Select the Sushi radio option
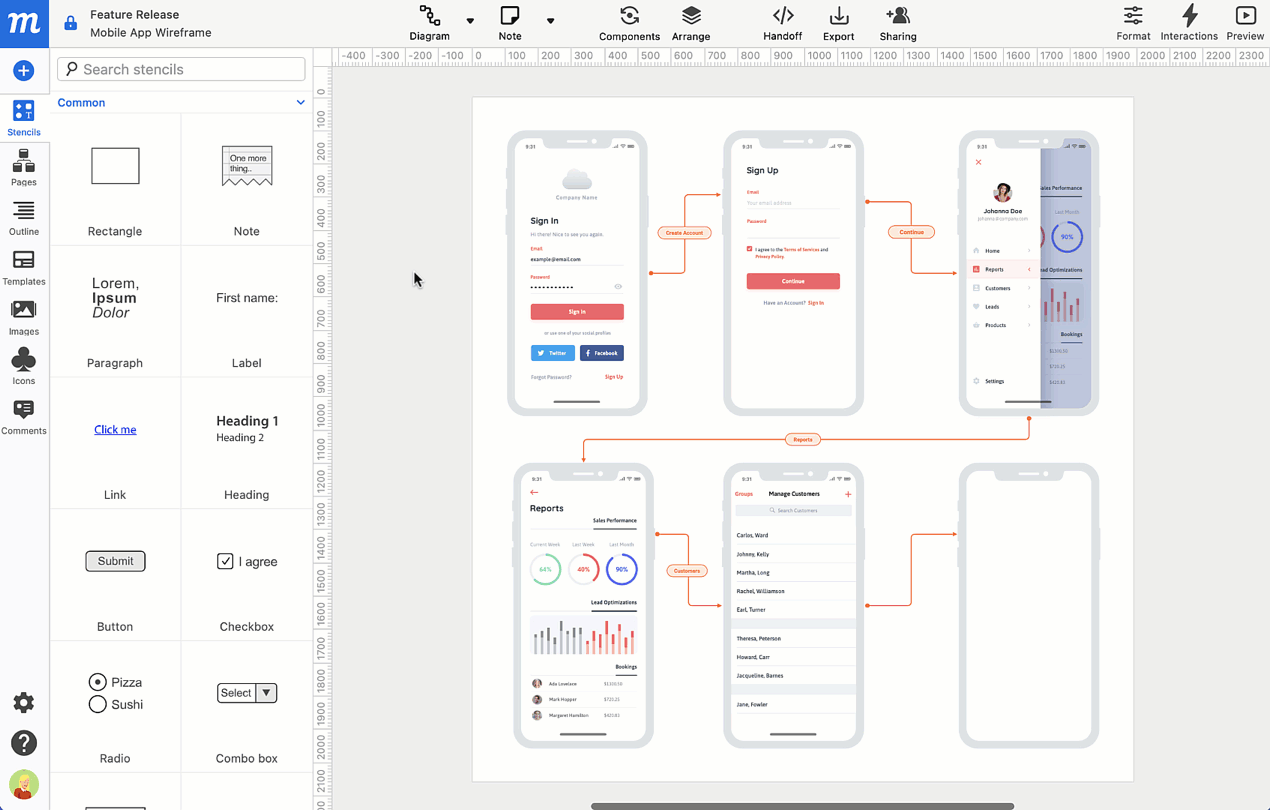The image size is (1270, 810). (x=98, y=704)
